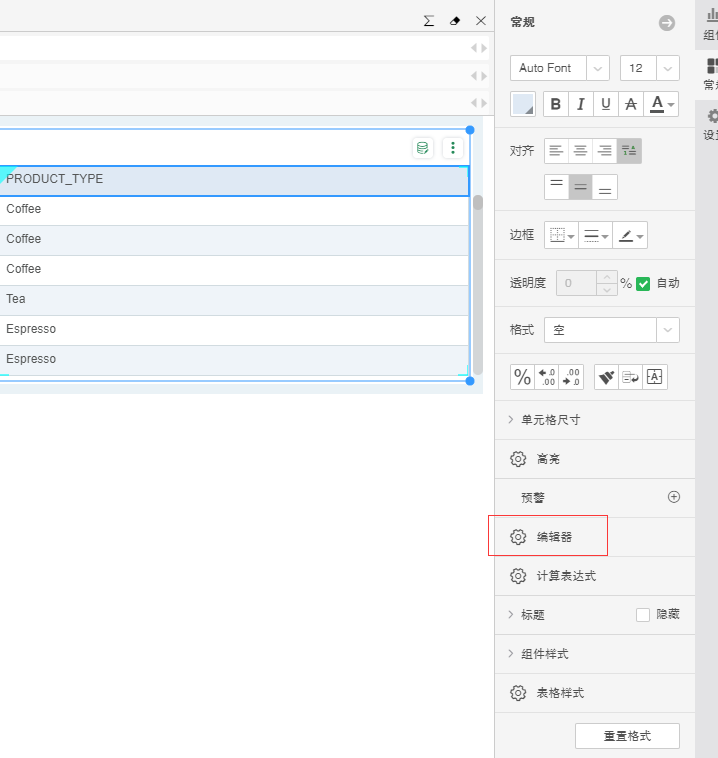Uncheck the 自动 transparency checkbox
Screen dimensions: 718x758
(x=643, y=283)
